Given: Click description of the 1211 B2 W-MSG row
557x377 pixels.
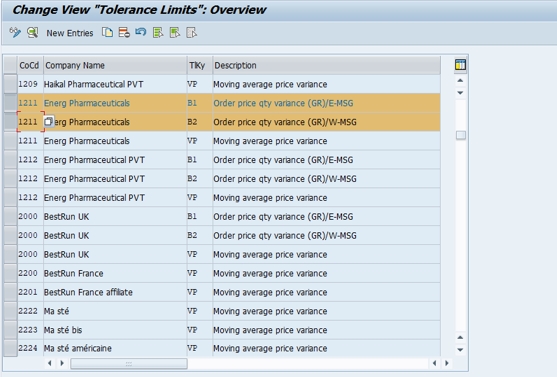Looking at the screenshot, I should click(x=285, y=122).
